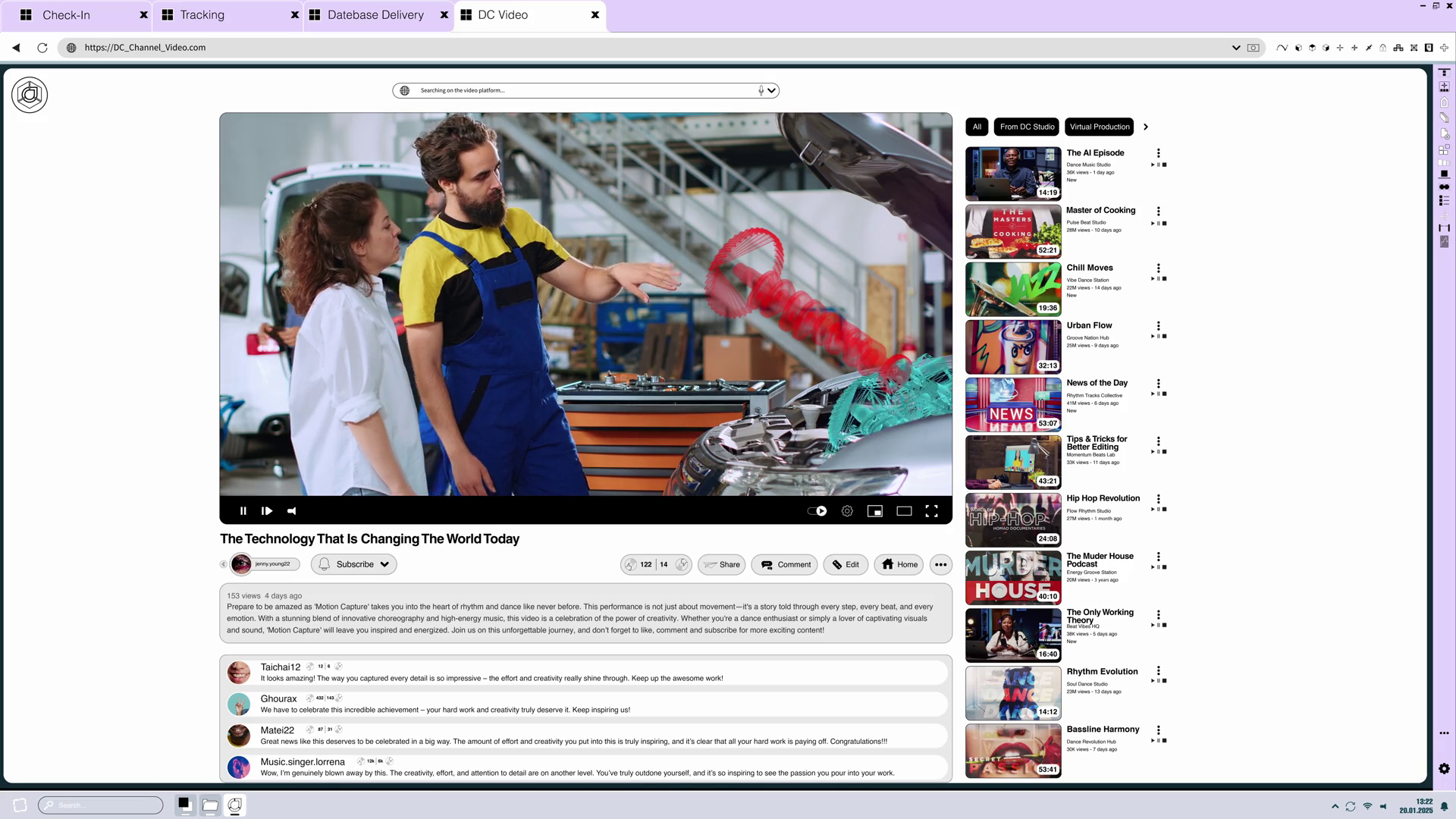Switch to picture-in-picture miniplayer
Viewport: 1456px width, 819px height.
pyautogui.click(x=875, y=511)
